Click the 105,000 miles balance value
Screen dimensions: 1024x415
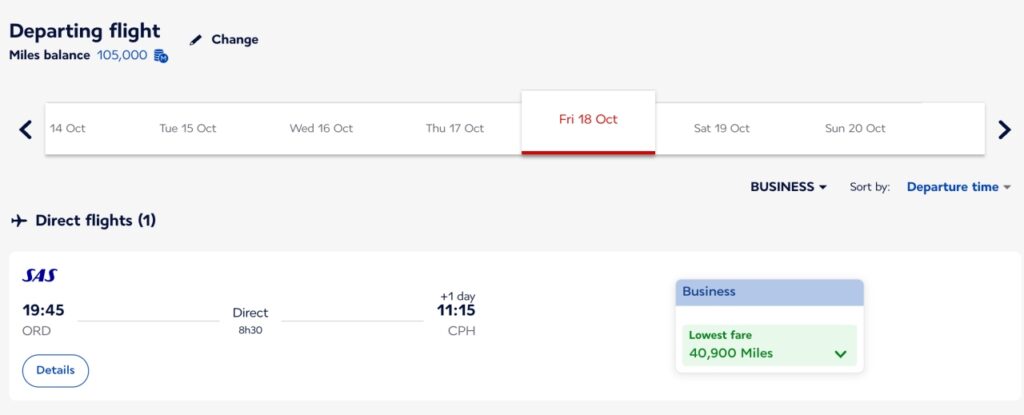[122, 56]
